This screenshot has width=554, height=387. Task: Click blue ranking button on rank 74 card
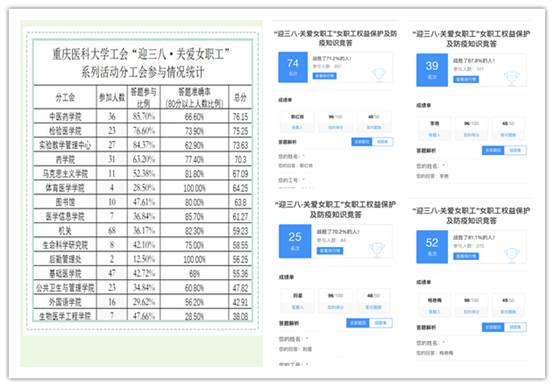click(x=324, y=76)
